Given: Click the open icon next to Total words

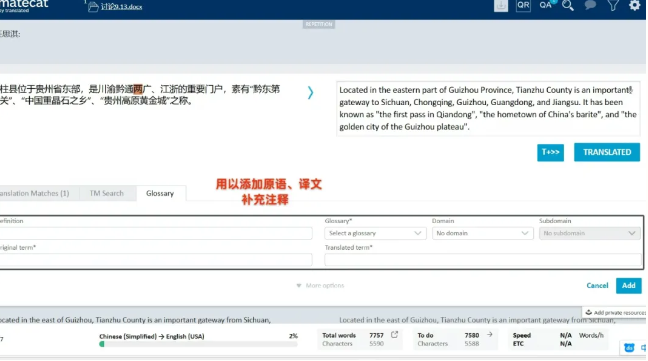Looking at the screenshot, I should 394,335.
